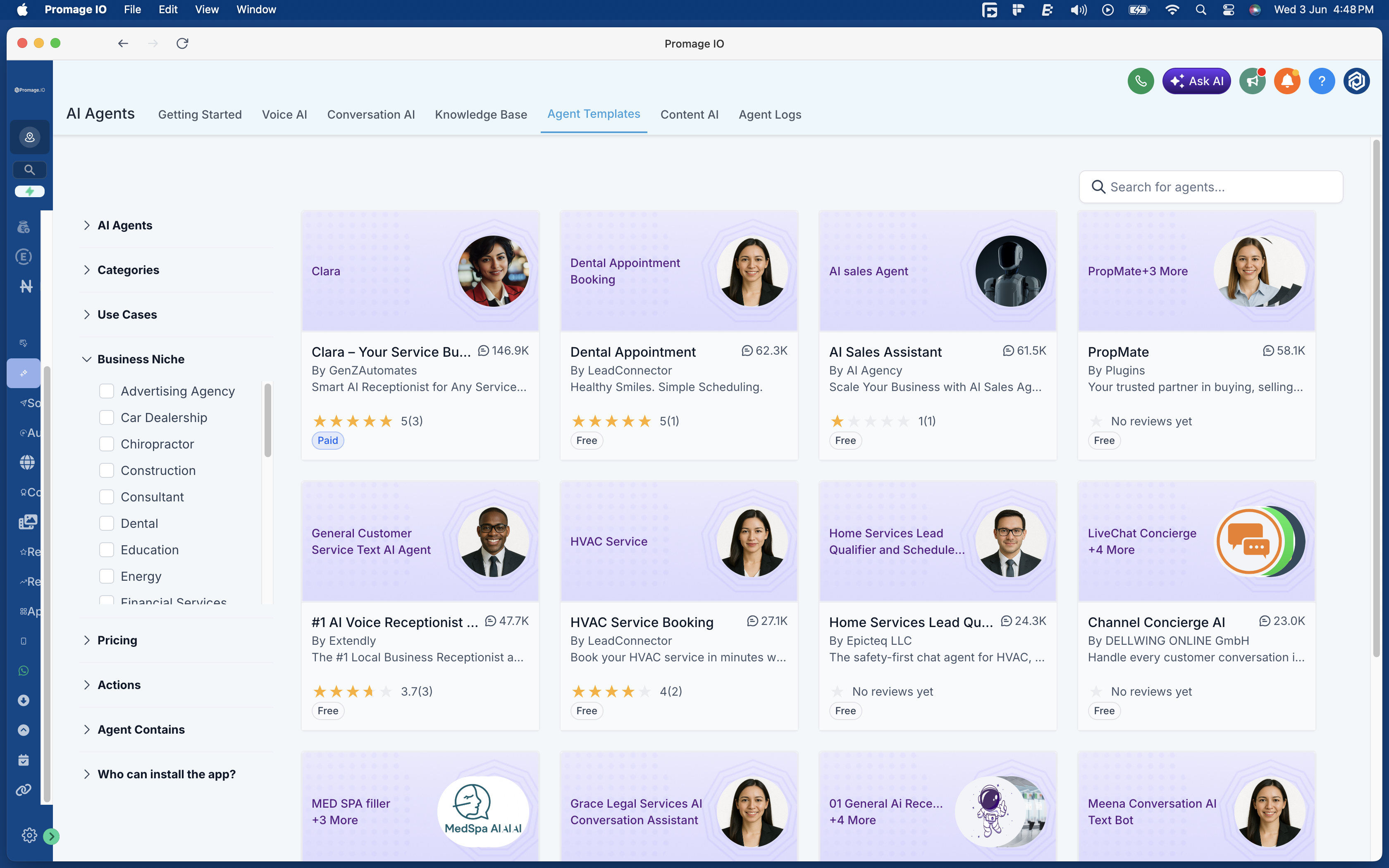Click the Business Niche list scrollbar
The image size is (1389, 868).
[267, 420]
